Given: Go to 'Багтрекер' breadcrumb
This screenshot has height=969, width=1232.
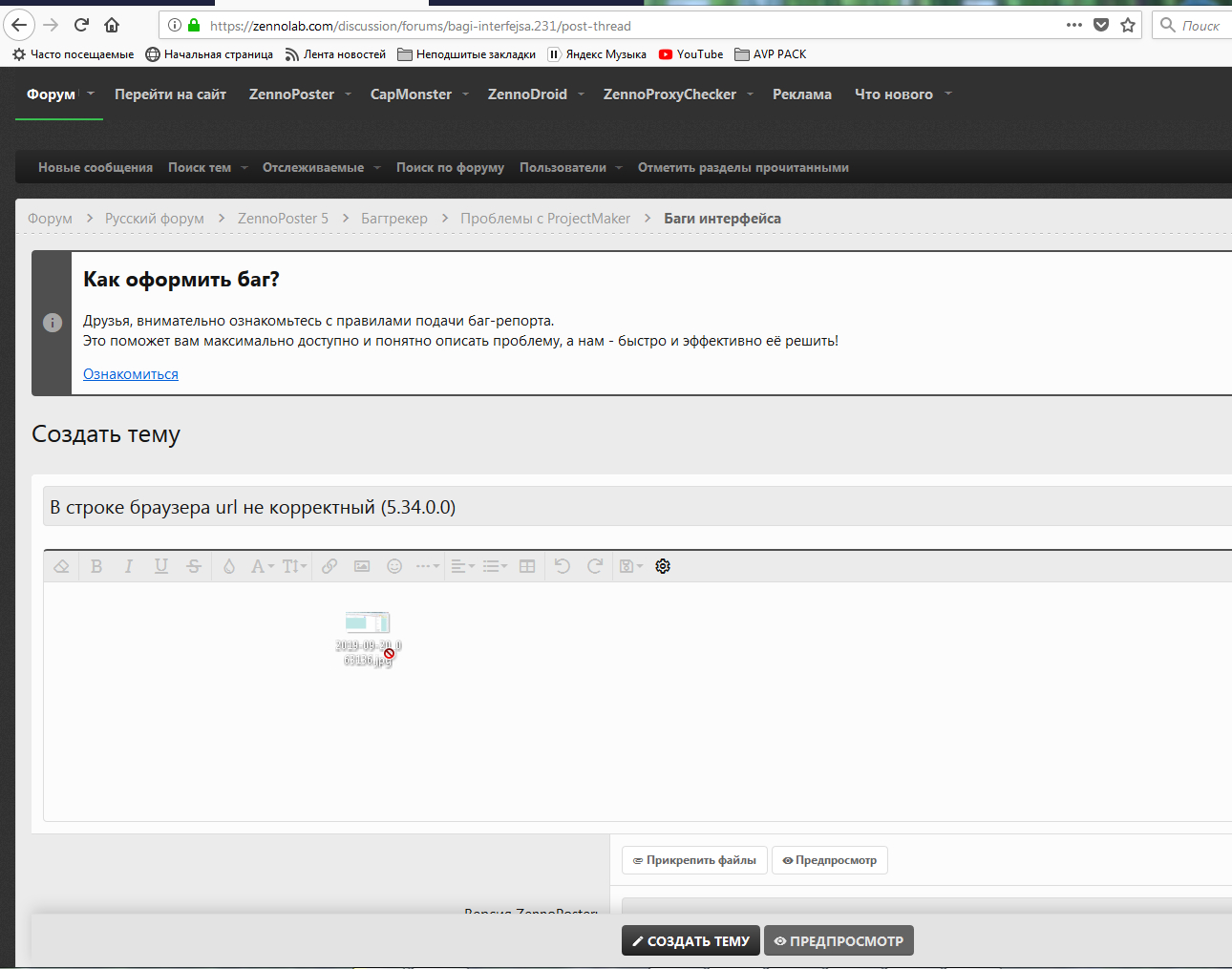Looking at the screenshot, I should 394,219.
